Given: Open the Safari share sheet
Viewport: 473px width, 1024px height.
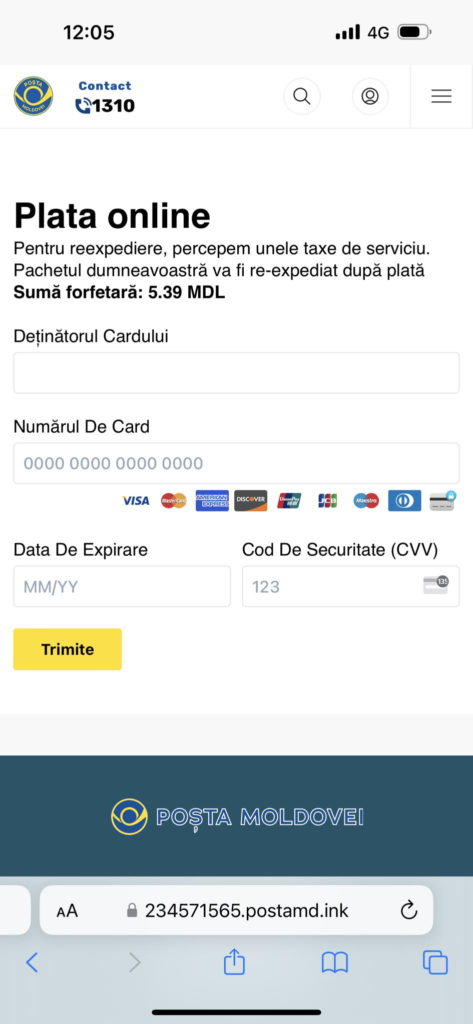Looking at the screenshot, I should tap(234, 961).
